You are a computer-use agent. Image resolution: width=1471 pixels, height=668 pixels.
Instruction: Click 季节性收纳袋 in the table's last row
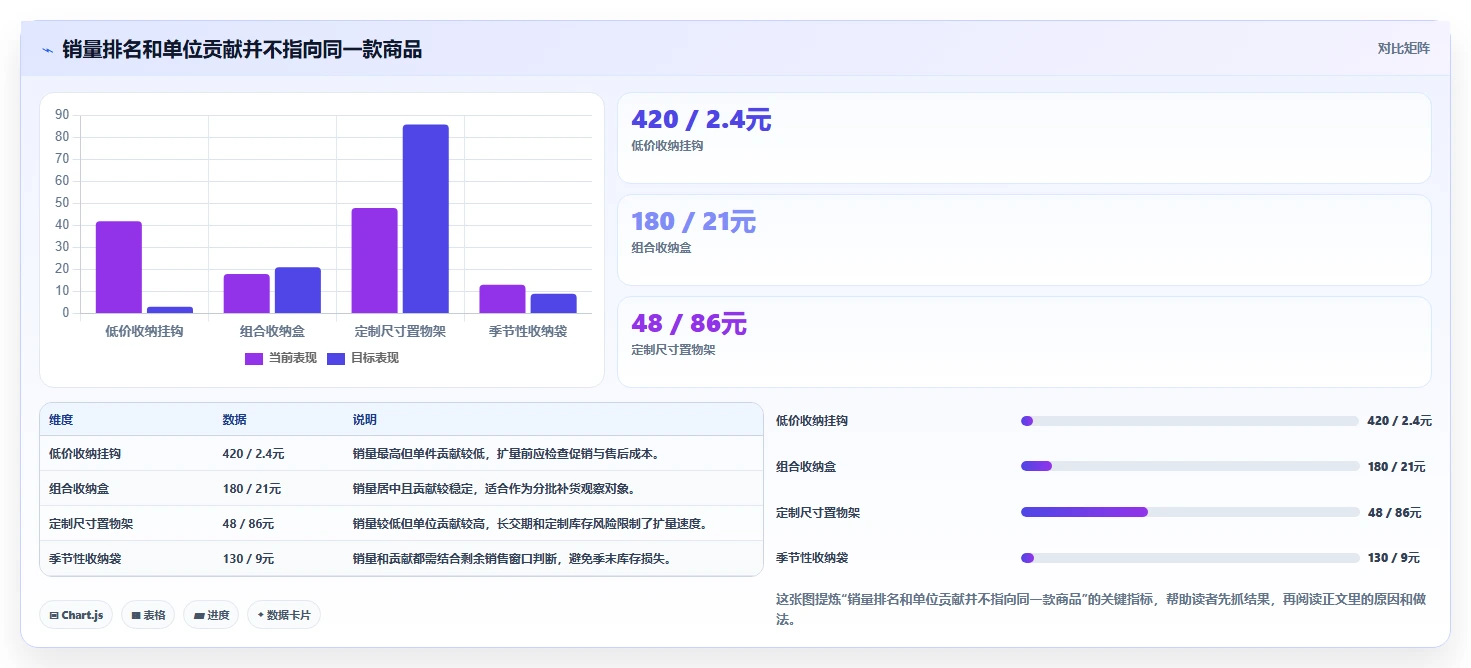[x=85, y=559]
